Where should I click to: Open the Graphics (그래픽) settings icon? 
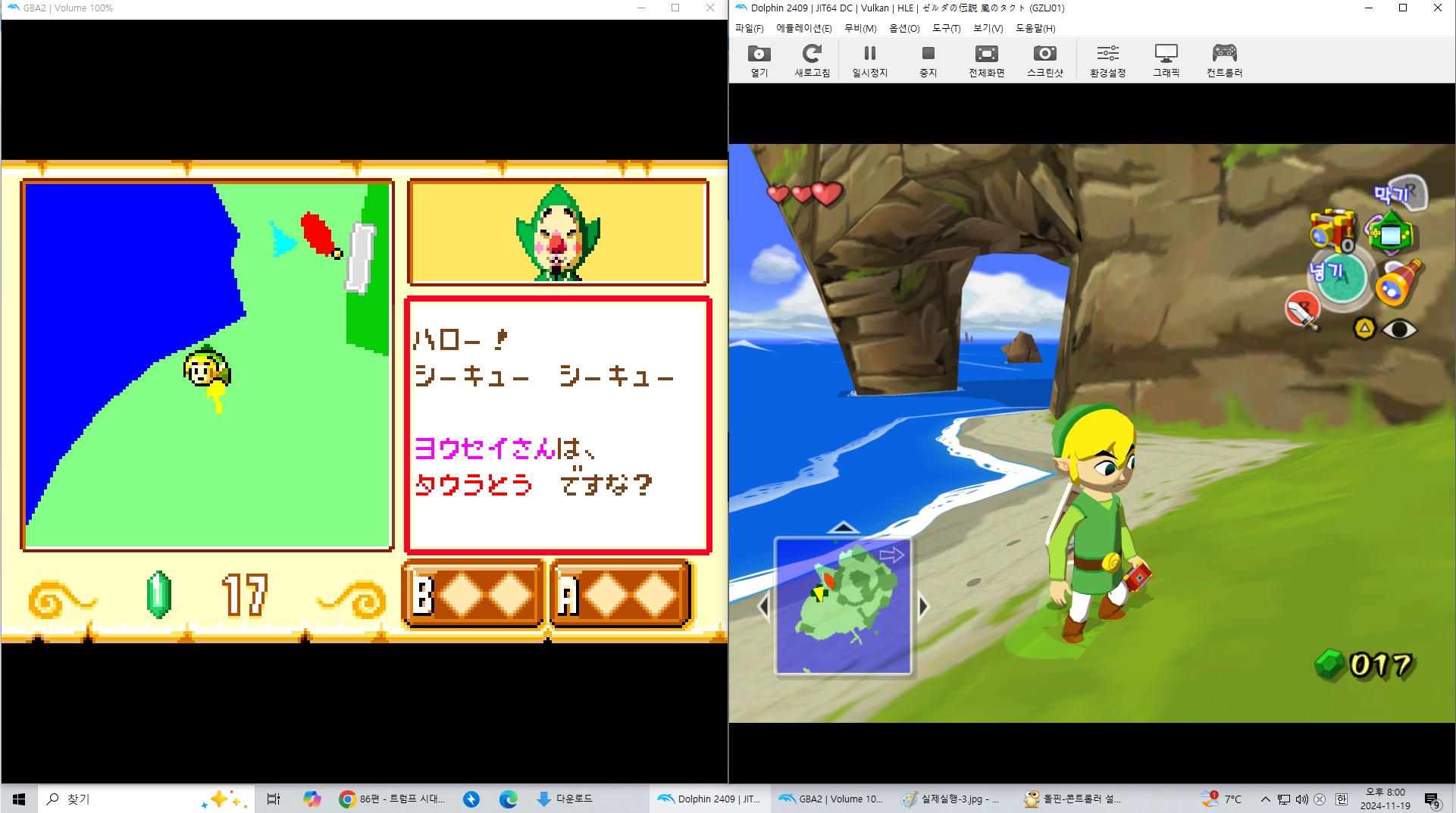point(1166,61)
